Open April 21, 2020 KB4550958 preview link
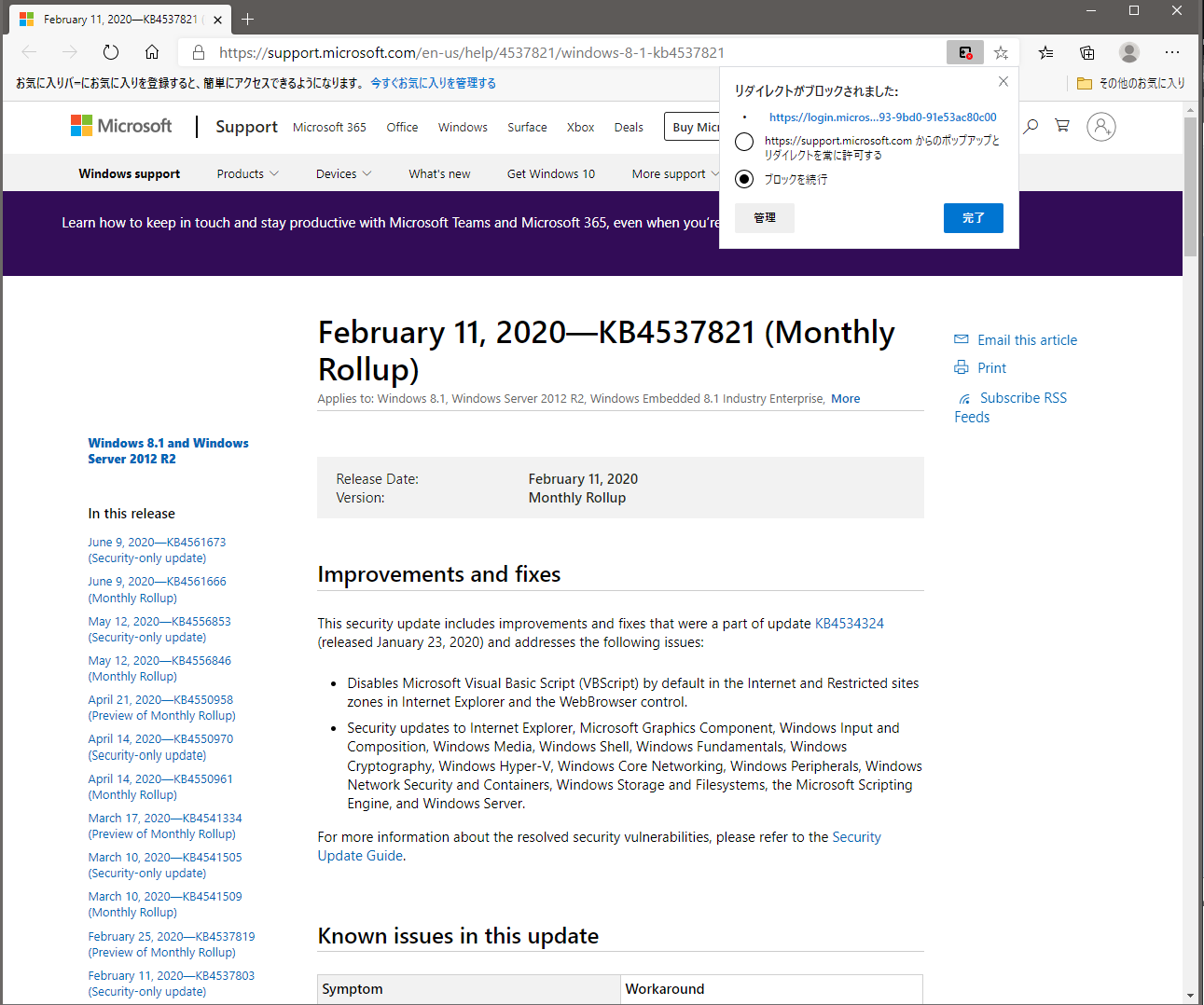 click(162, 708)
